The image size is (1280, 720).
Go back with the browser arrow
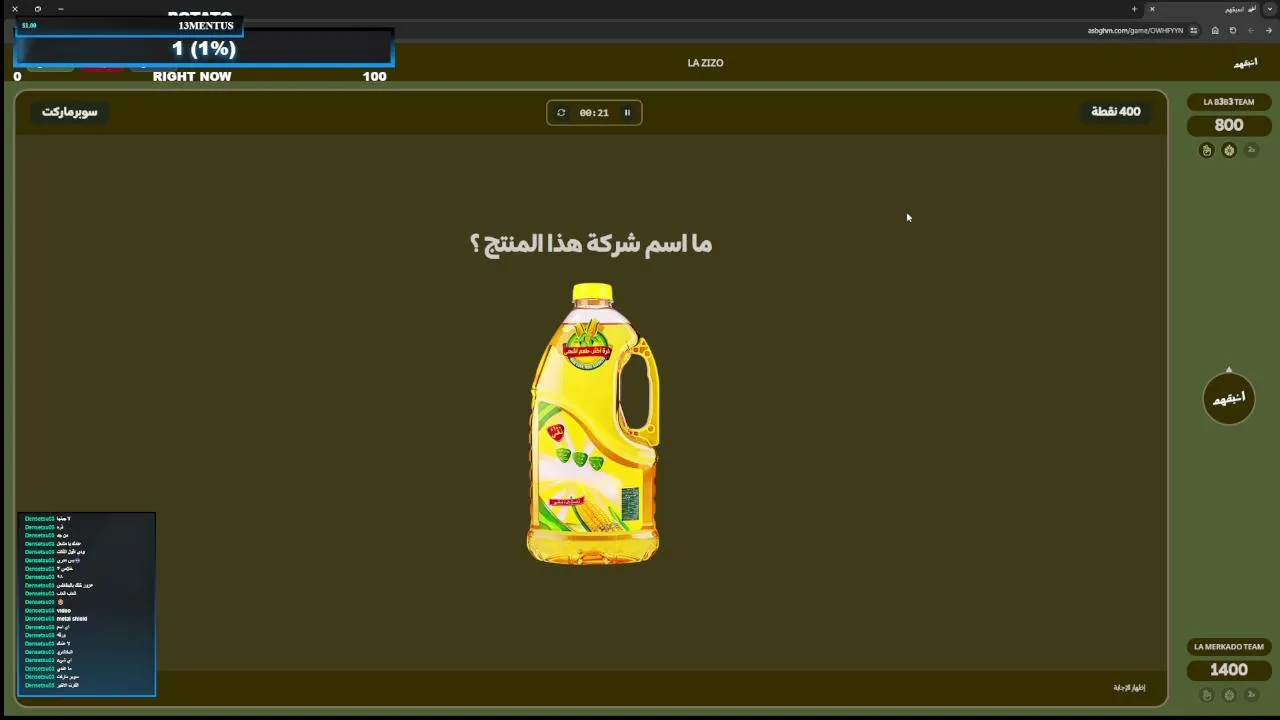point(1267,30)
